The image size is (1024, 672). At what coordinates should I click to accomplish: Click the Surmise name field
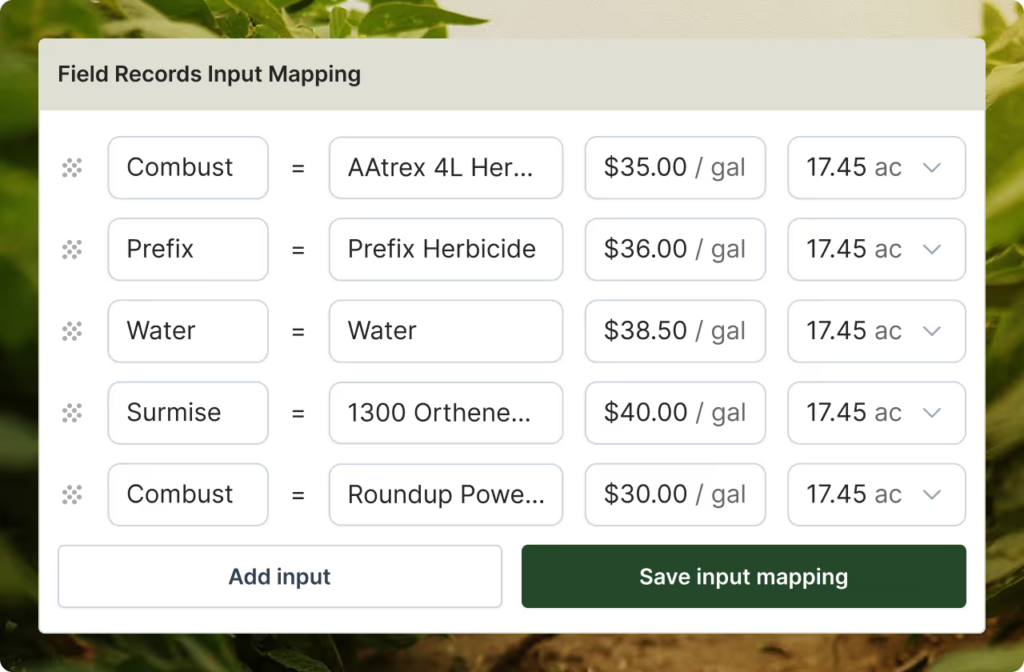coord(188,413)
